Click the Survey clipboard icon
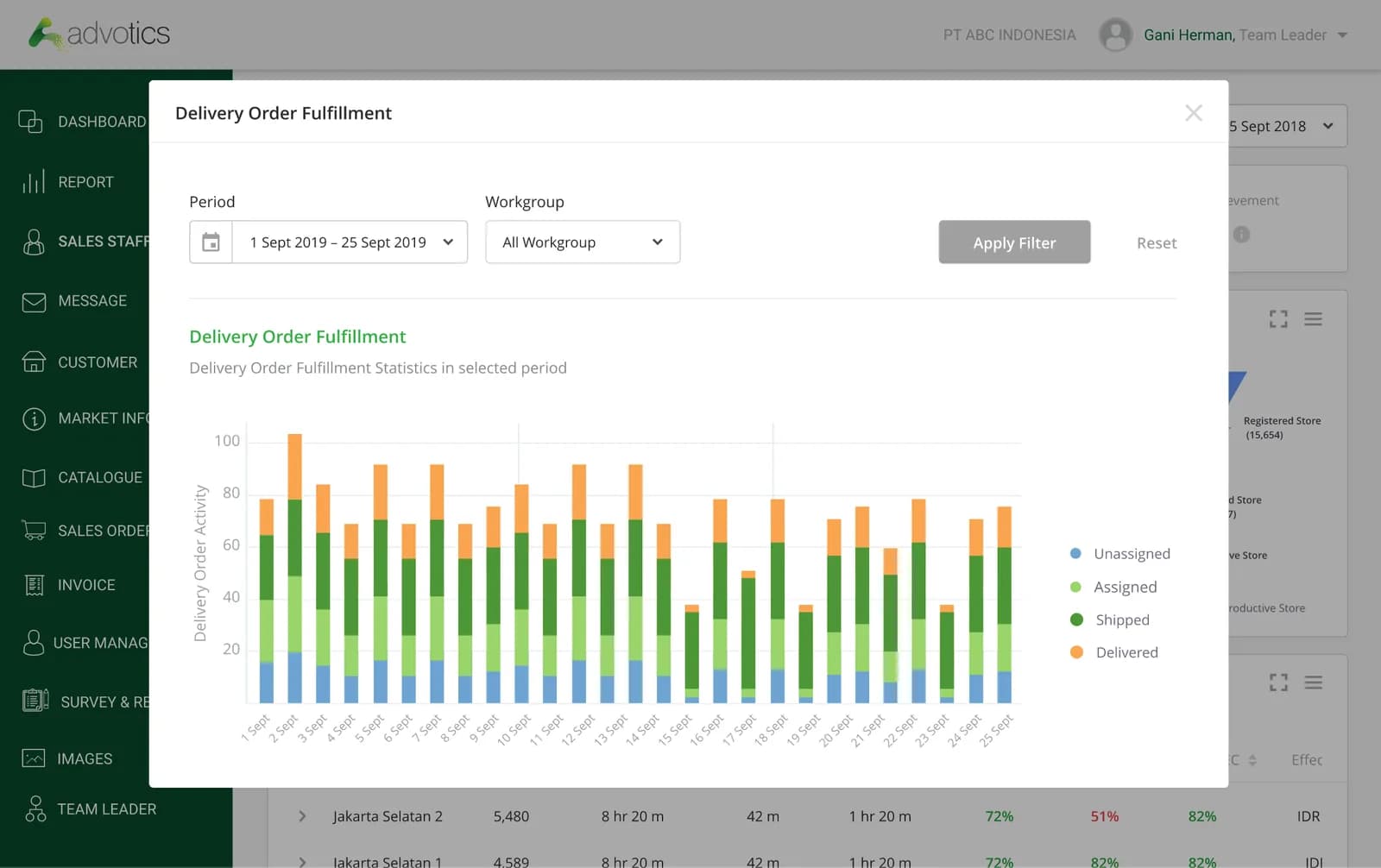This screenshot has width=1381, height=868. coord(35,701)
